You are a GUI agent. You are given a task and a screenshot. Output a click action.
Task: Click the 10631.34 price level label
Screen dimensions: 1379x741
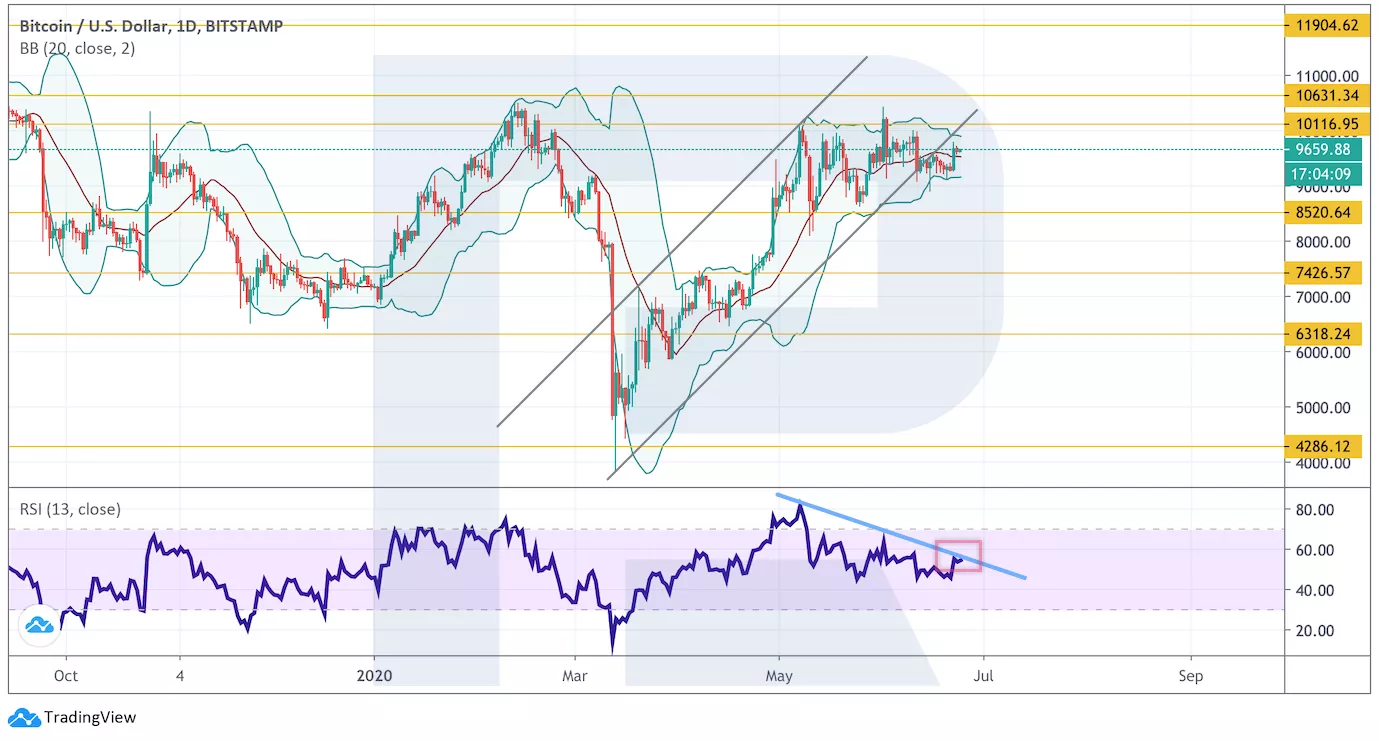pyautogui.click(x=1323, y=95)
